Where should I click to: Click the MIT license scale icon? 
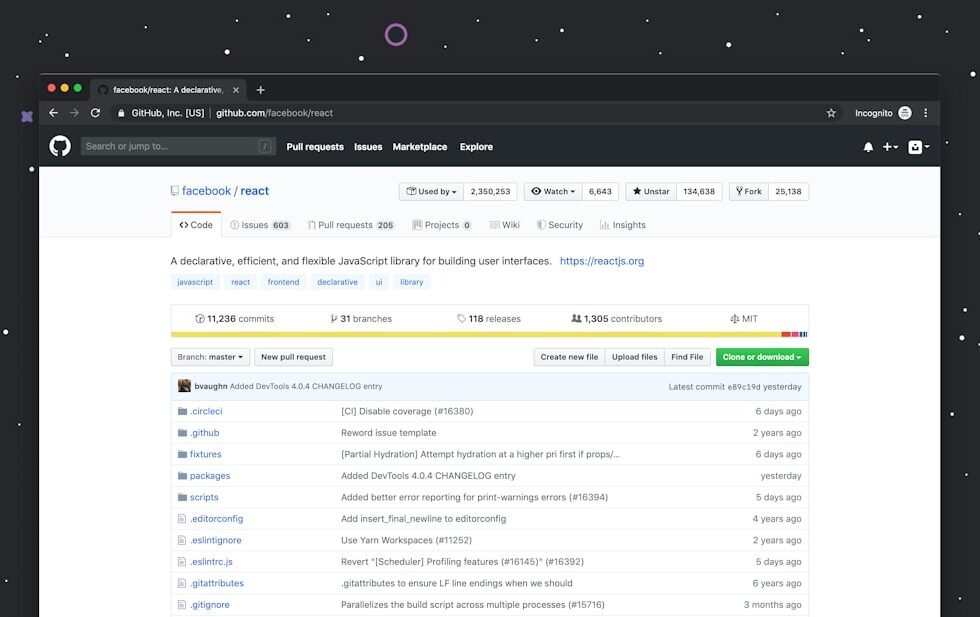(734, 319)
